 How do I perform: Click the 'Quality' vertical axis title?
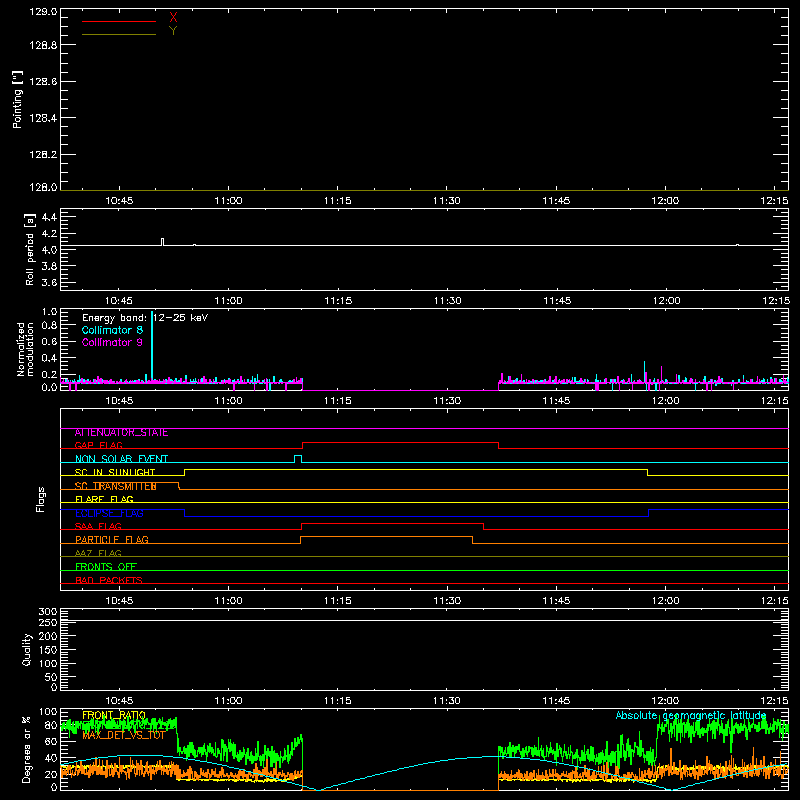[x=27, y=649]
